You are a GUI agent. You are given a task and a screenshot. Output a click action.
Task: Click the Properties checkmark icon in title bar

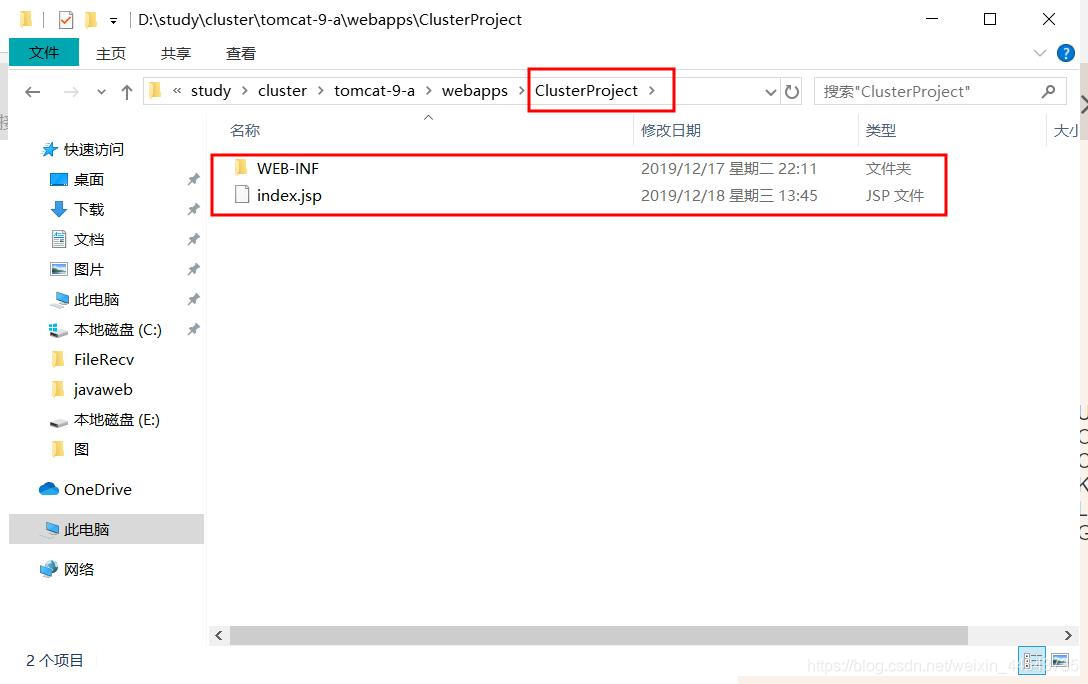click(66, 20)
